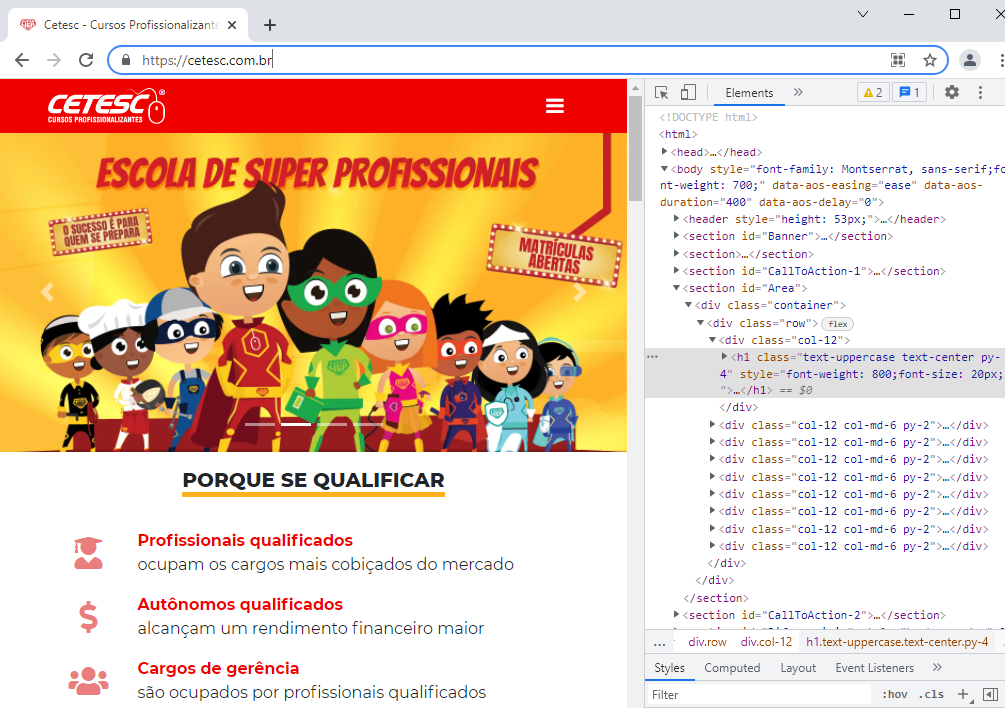Collapse the section id Area node
Screen dimensions: 1005x708
pyautogui.click(x=676, y=288)
